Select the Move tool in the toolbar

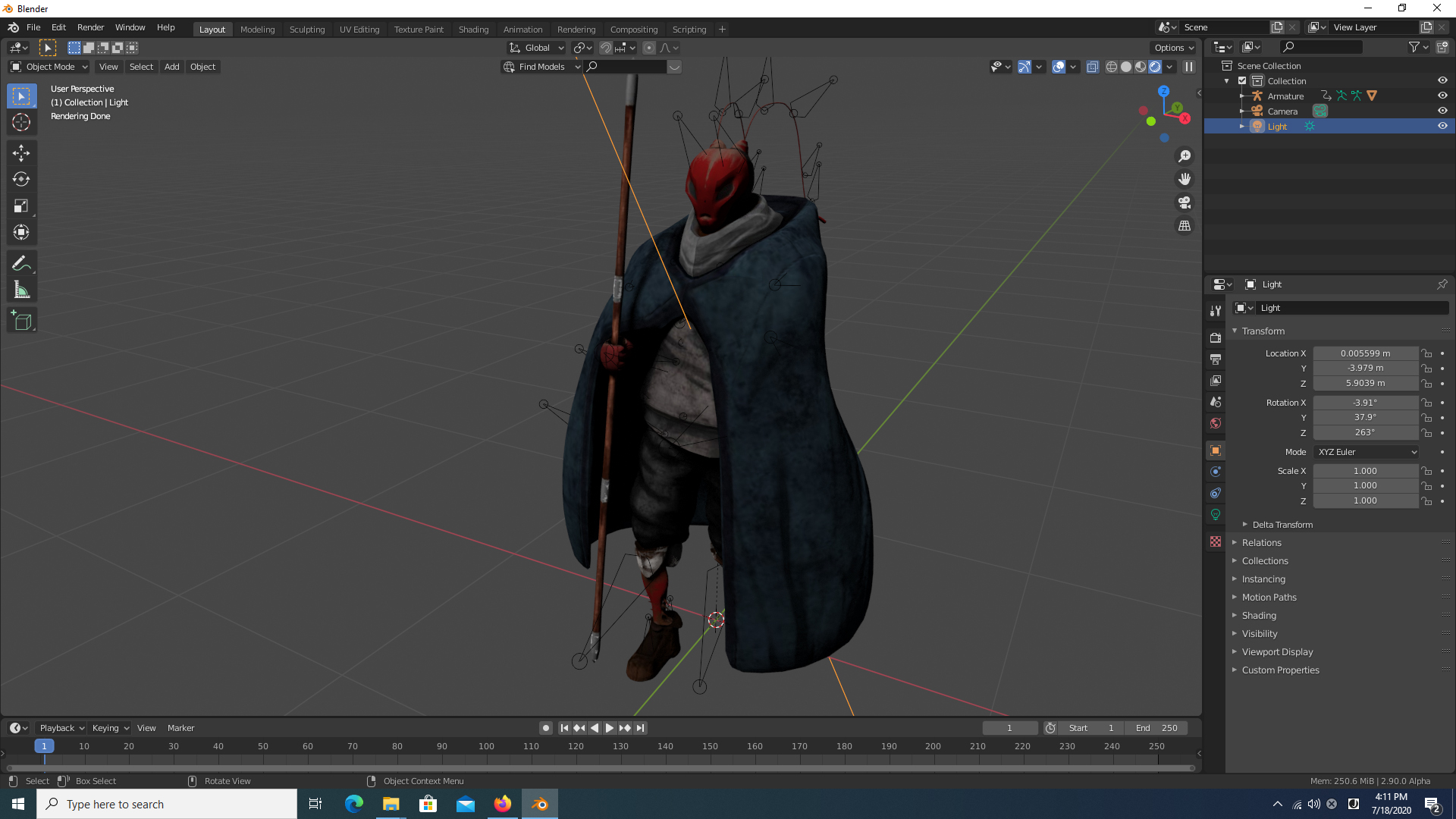(21, 153)
